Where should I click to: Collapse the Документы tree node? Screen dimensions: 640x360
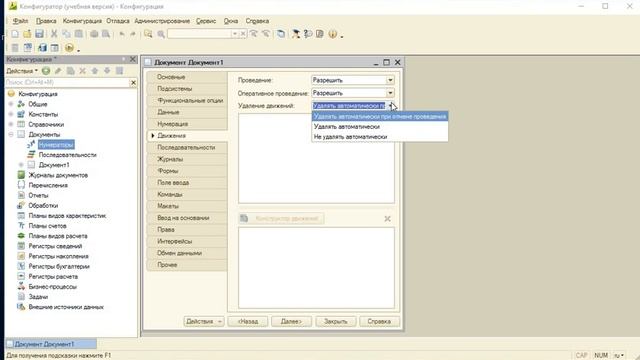tap(11, 134)
